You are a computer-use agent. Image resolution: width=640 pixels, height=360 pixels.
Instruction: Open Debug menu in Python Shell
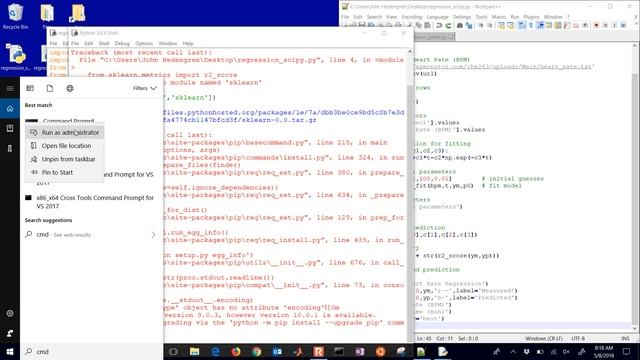click(122, 43)
